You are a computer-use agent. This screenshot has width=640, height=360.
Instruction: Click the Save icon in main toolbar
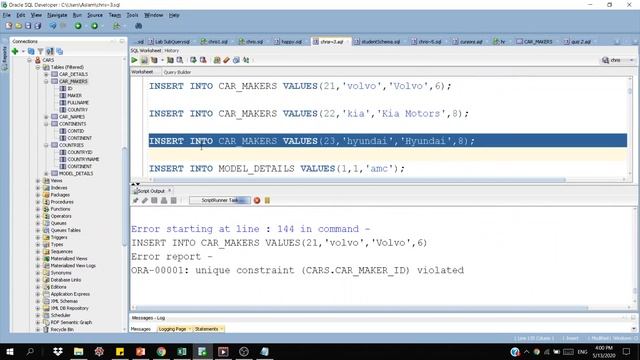(28, 26)
